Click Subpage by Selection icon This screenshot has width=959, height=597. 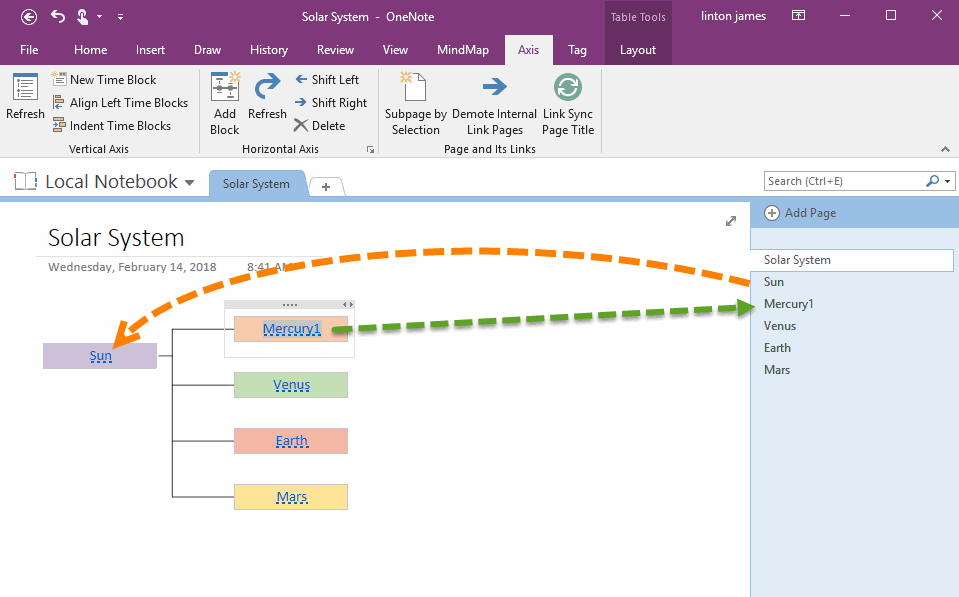[x=415, y=89]
